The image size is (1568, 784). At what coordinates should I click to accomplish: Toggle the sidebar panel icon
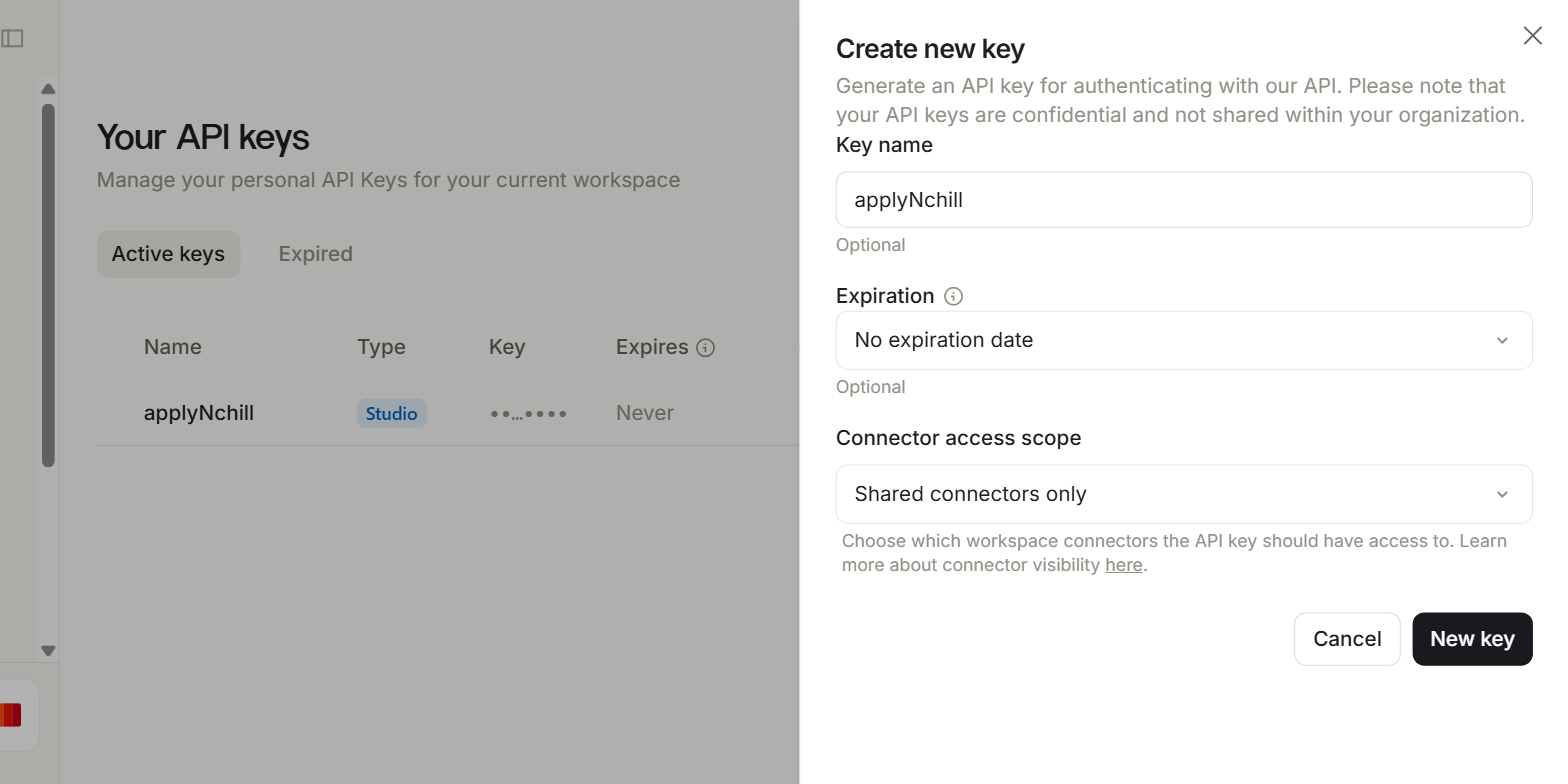[x=12, y=38]
